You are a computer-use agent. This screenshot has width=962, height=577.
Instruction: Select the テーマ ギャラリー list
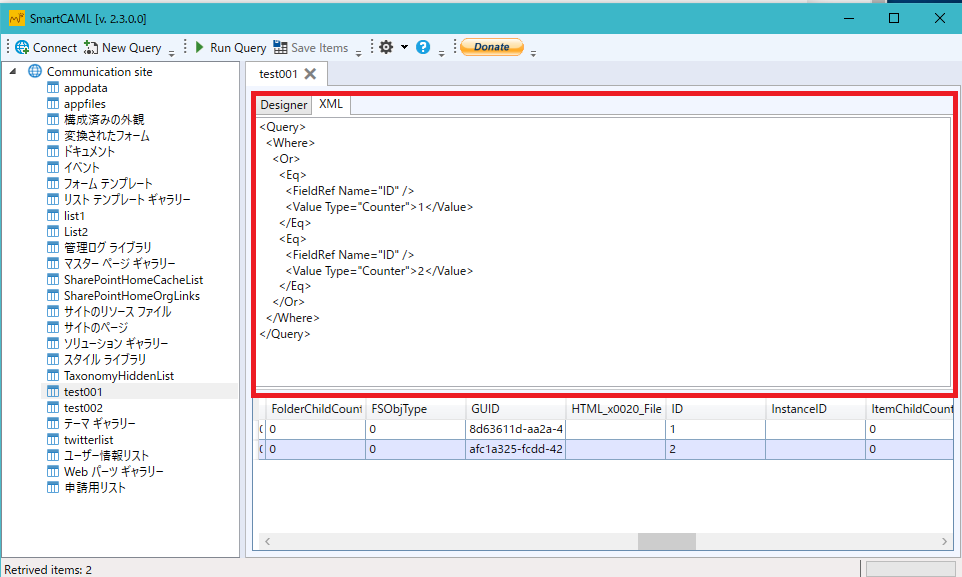click(100, 424)
